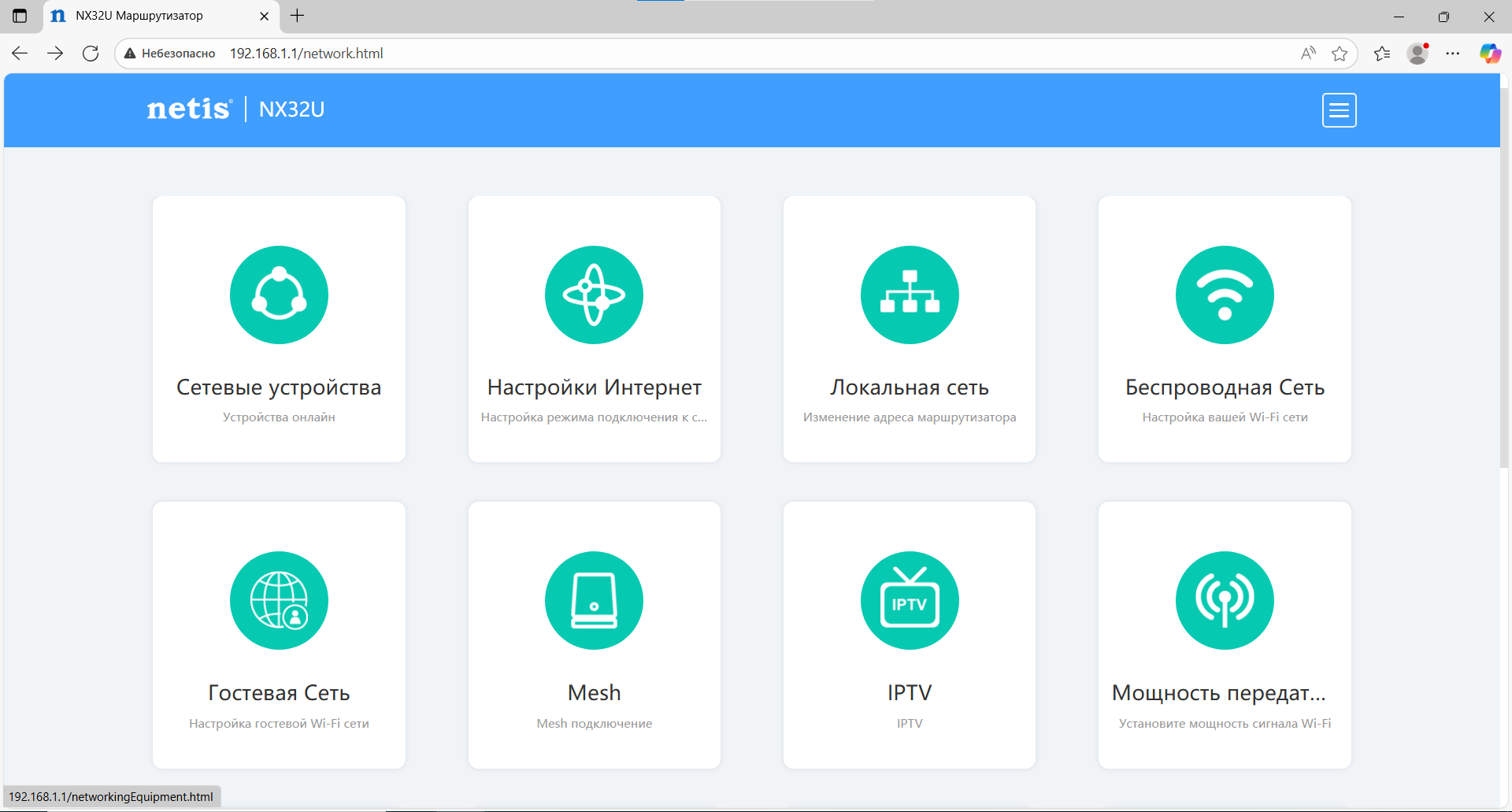Click the Настройка гостевой Wi-Fi сети subtitle

tap(279, 724)
